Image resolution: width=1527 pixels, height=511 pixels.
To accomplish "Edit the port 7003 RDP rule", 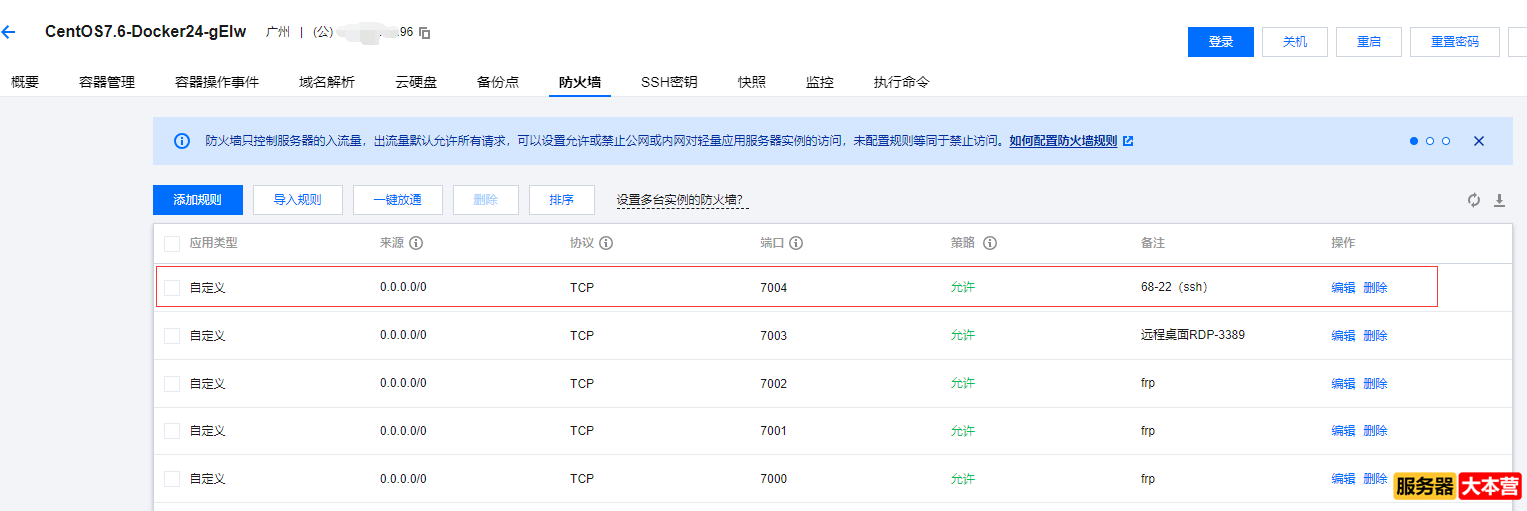I will pos(1343,336).
